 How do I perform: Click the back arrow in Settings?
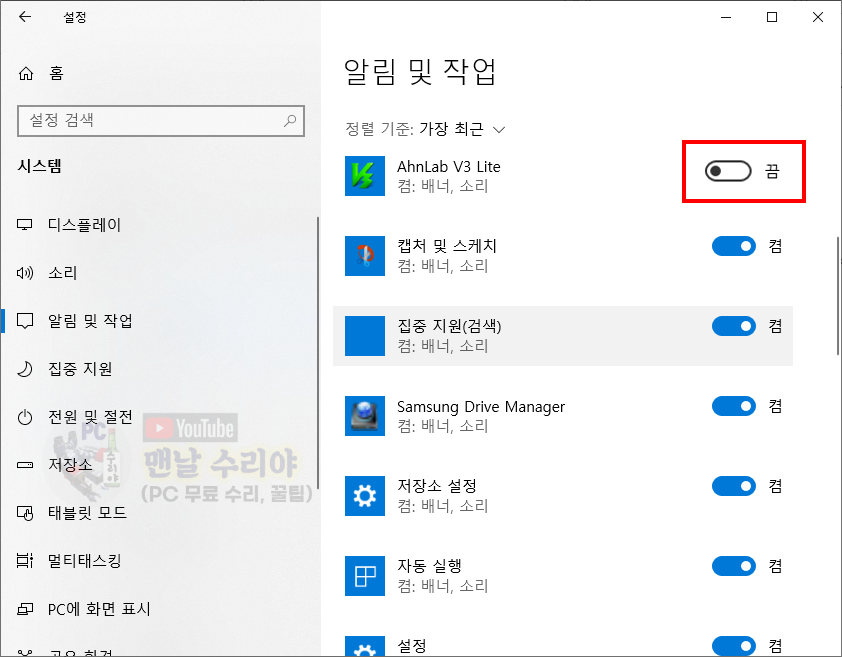(25, 17)
